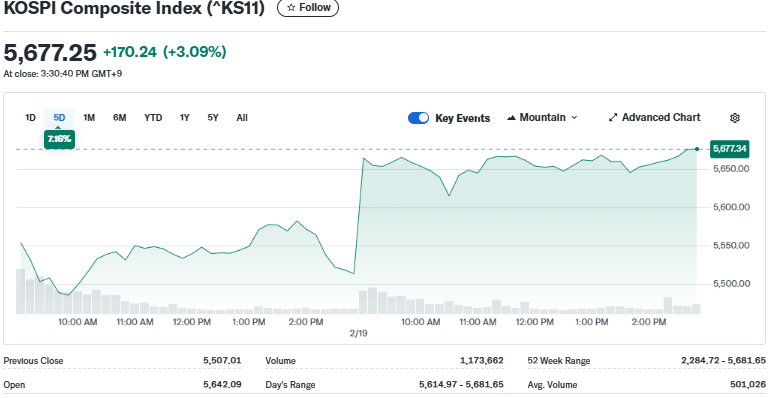Expand the Mountain chart type dropdown chevron

(x=574, y=118)
